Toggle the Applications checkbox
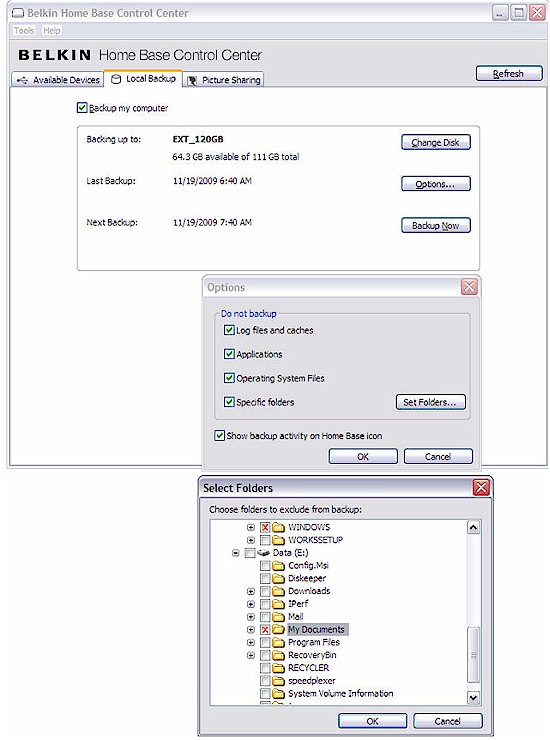550x740 pixels. 229,354
